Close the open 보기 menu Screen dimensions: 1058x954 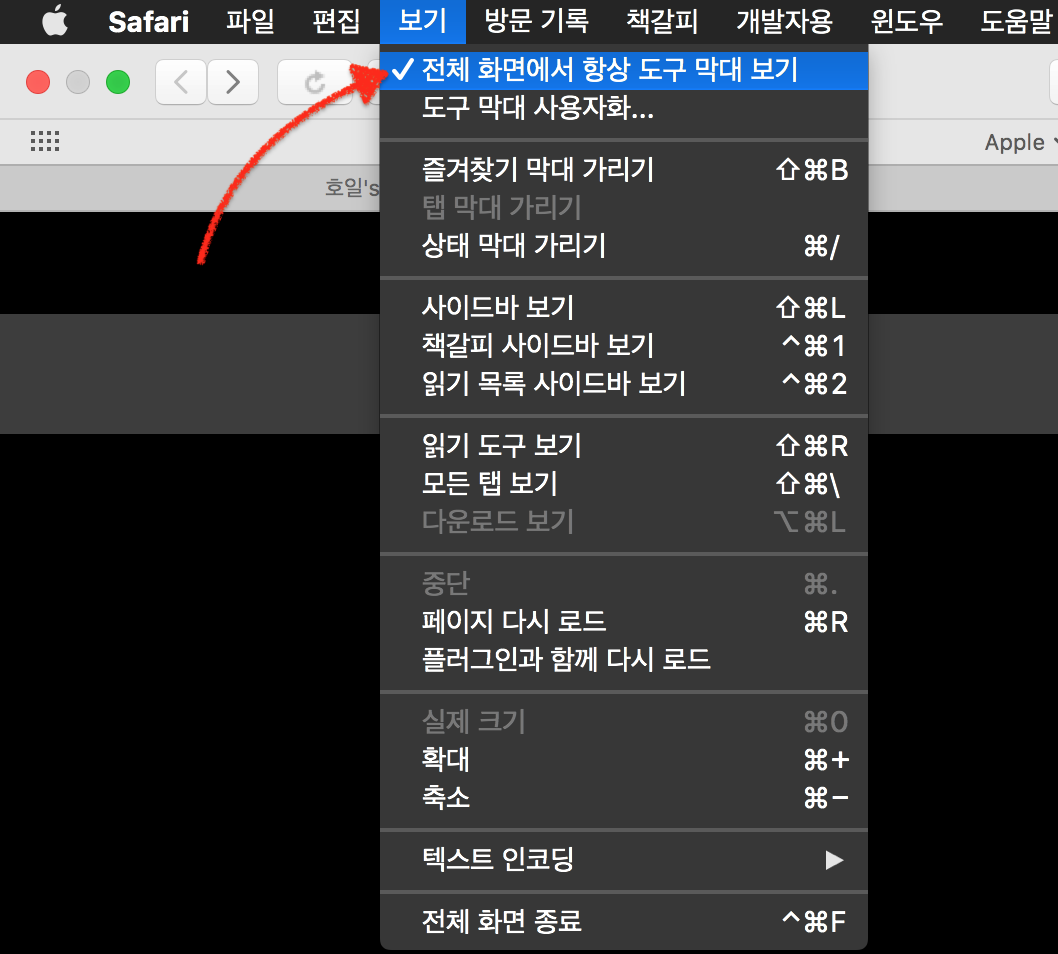[423, 22]
